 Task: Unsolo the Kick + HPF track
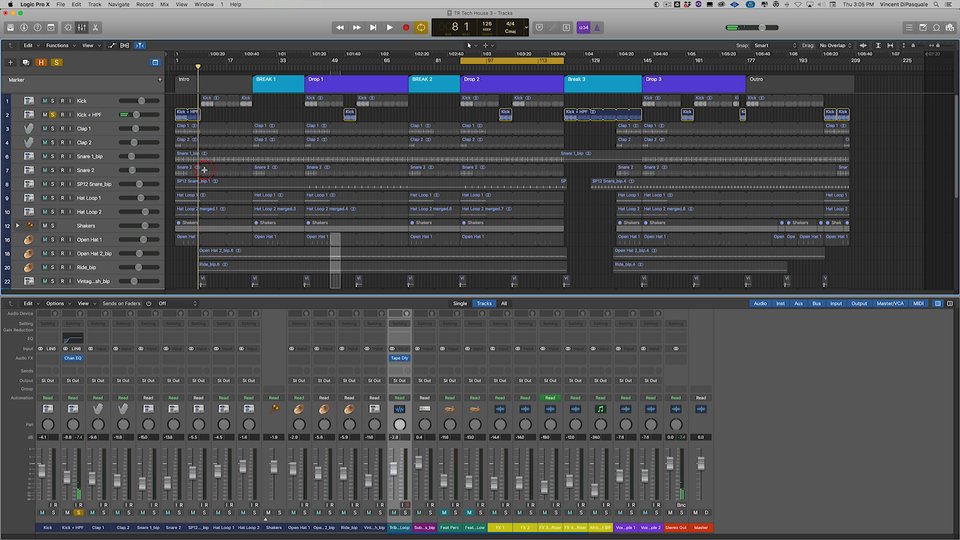tap(53, 114)
